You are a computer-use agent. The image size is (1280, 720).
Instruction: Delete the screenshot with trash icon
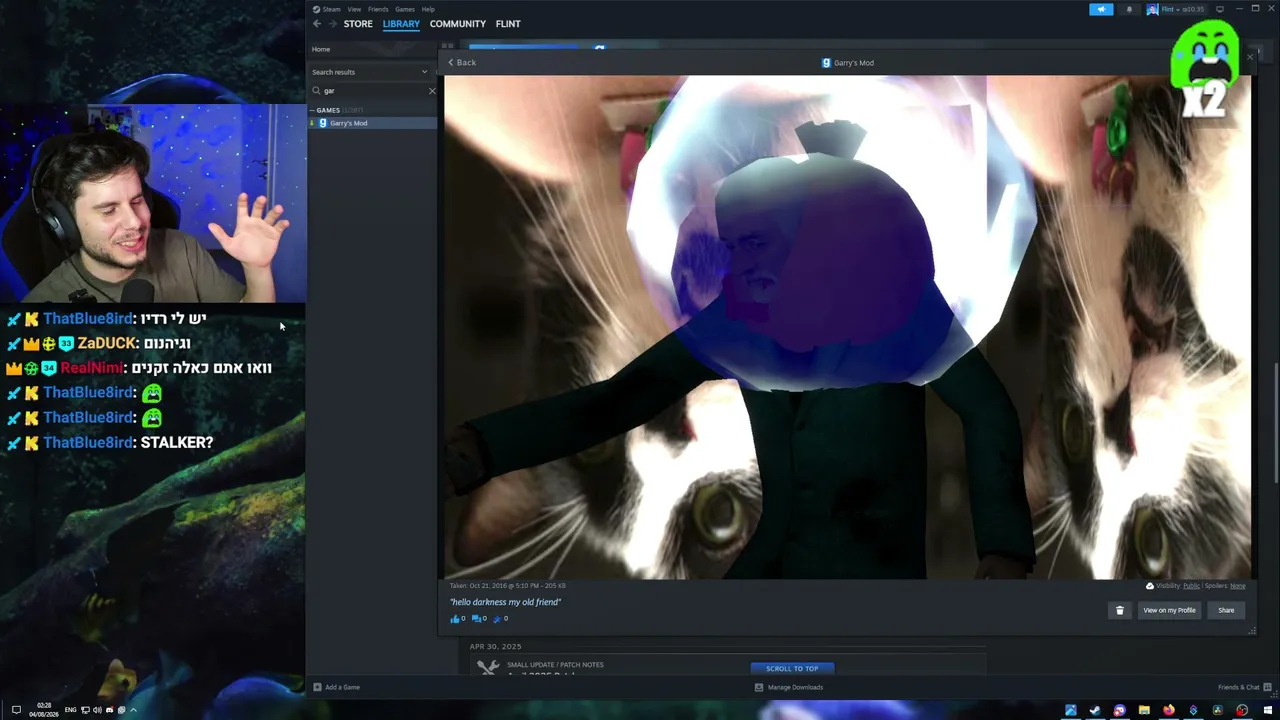1120,610
